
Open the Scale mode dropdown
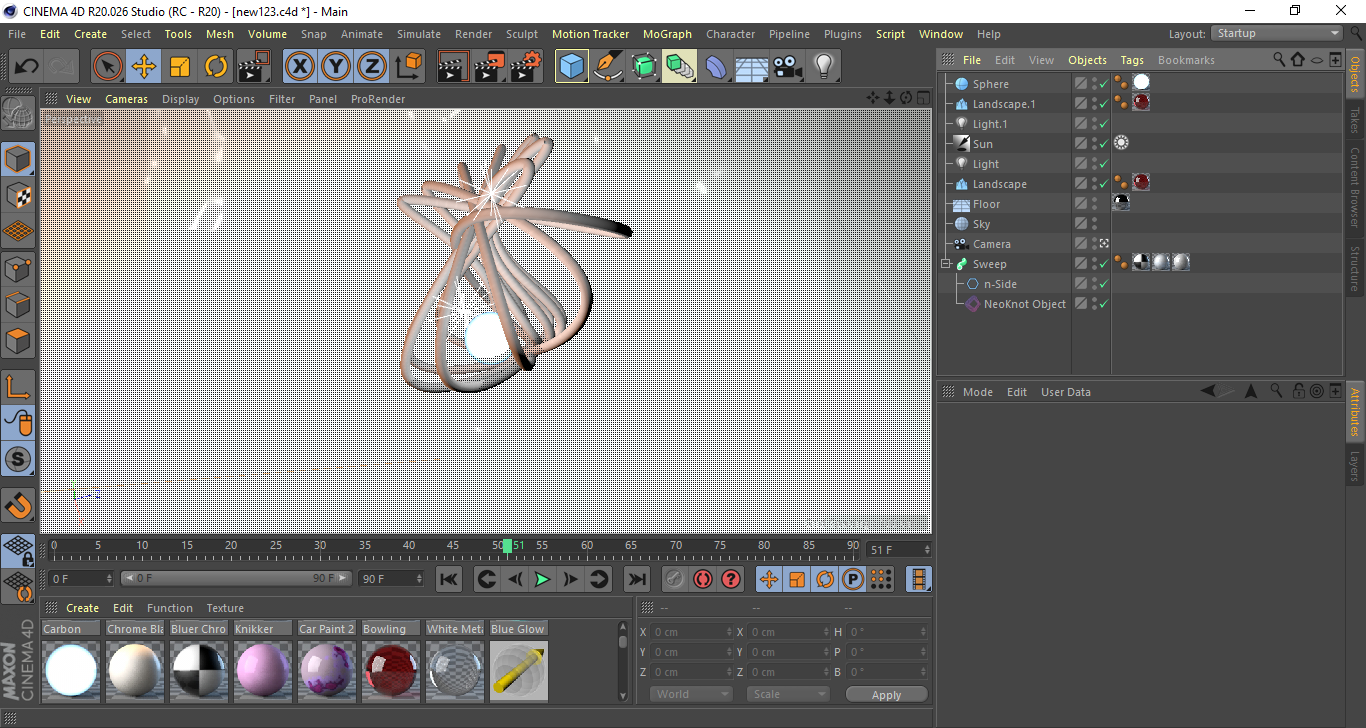787,694
